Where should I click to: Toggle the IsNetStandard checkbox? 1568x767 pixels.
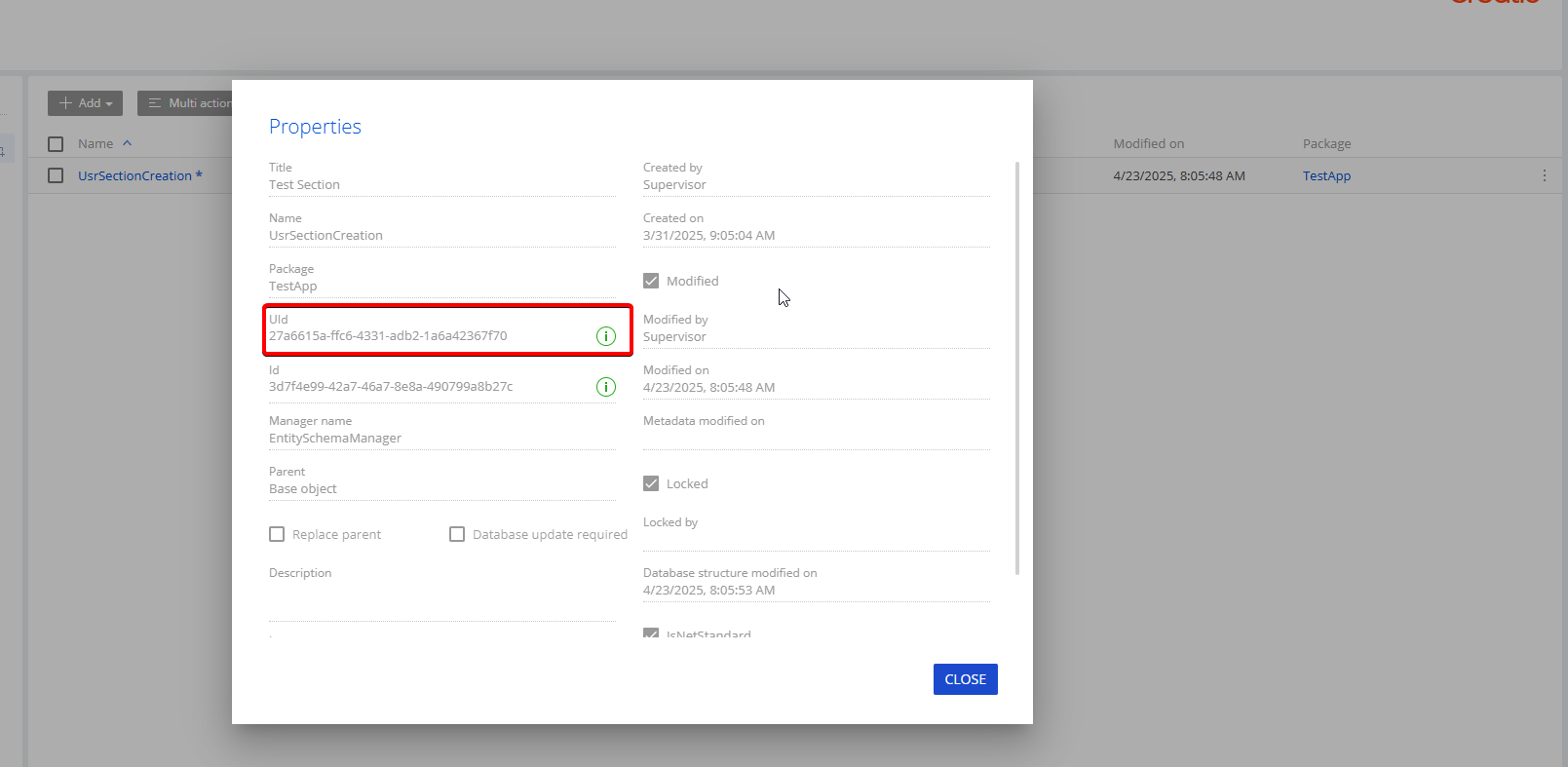[x=651, y=633]
